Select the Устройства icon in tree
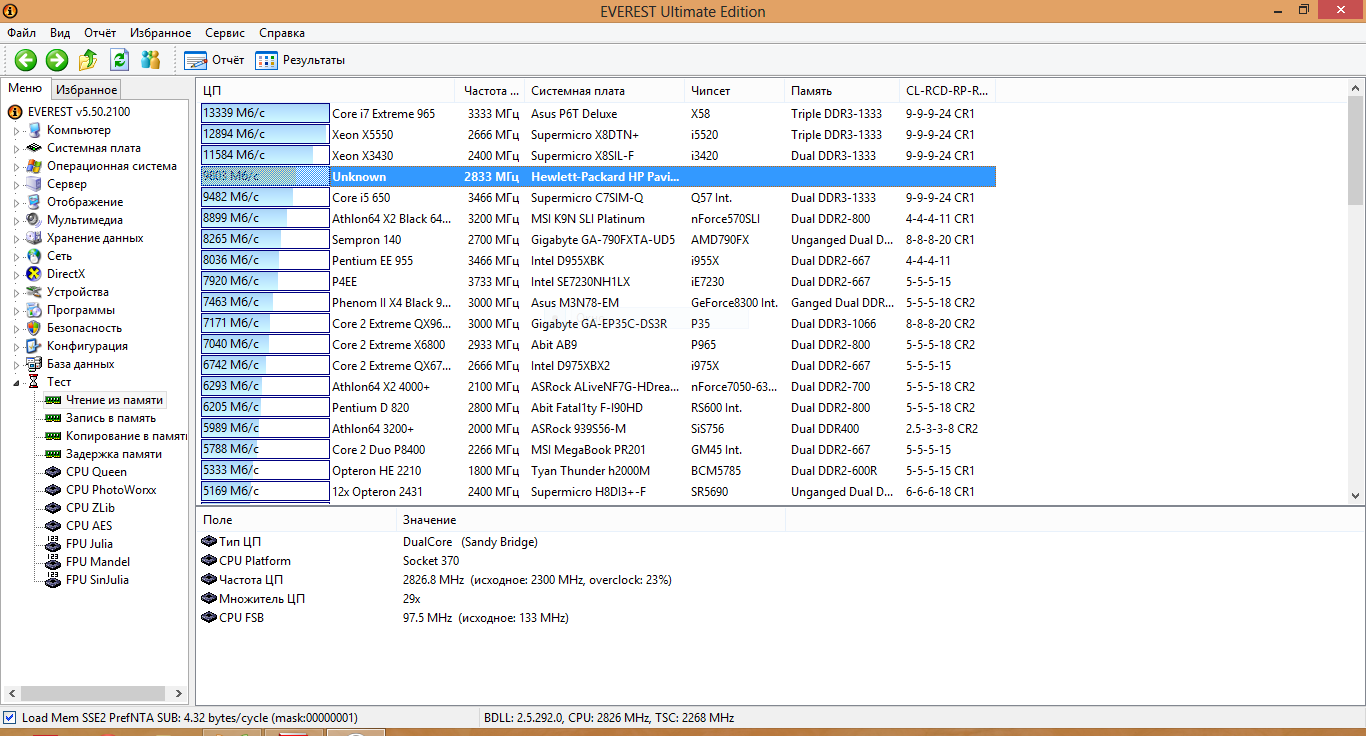Viewport: 1366px width, 736px height. click(34, 292)
